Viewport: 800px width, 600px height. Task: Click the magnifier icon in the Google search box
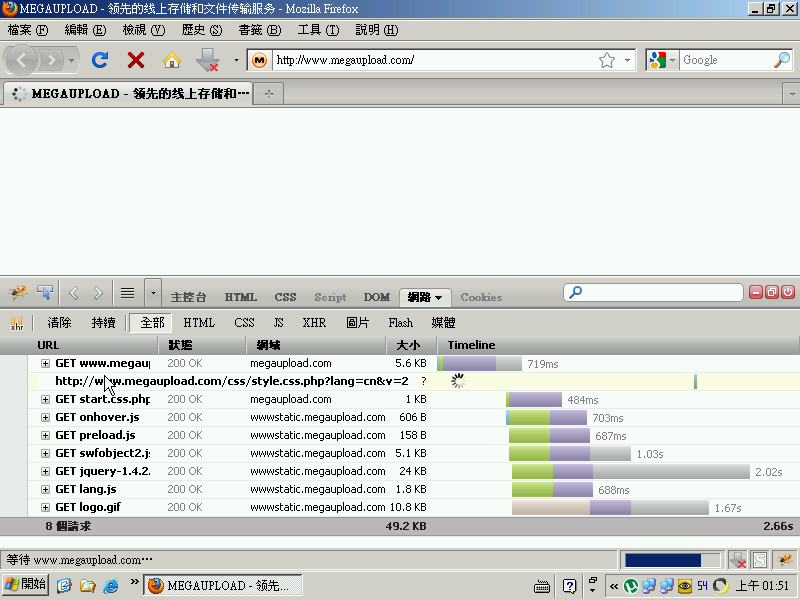(x=781, y=60)
